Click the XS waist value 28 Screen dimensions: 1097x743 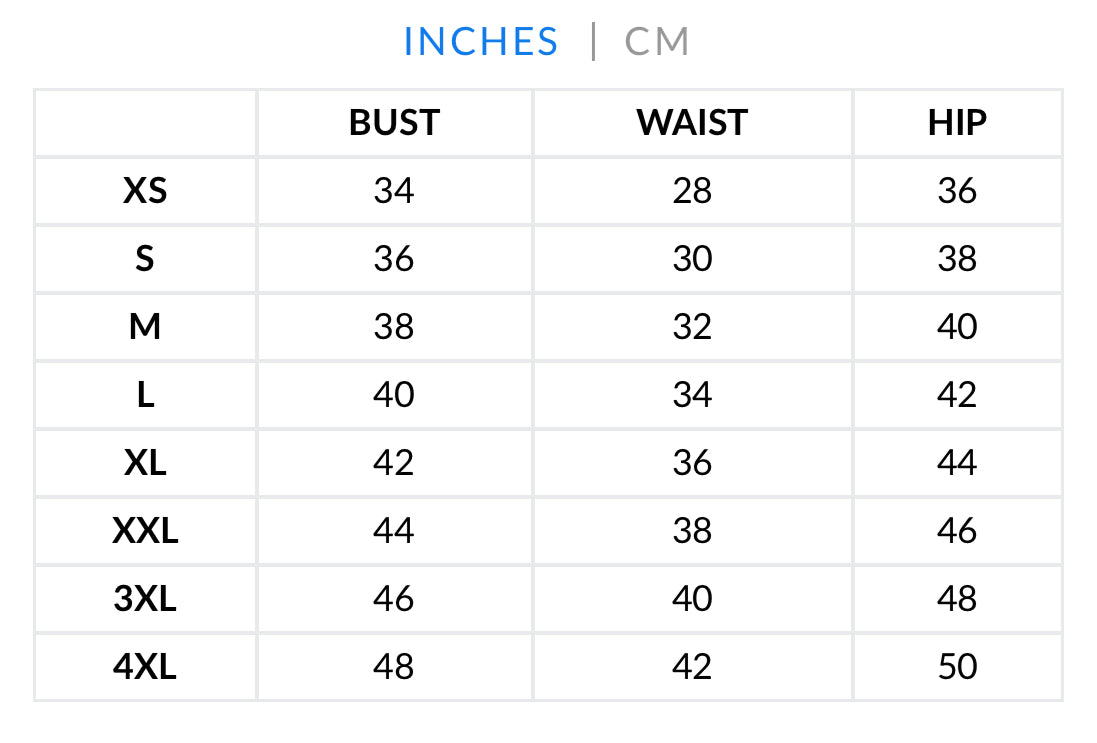692,191
